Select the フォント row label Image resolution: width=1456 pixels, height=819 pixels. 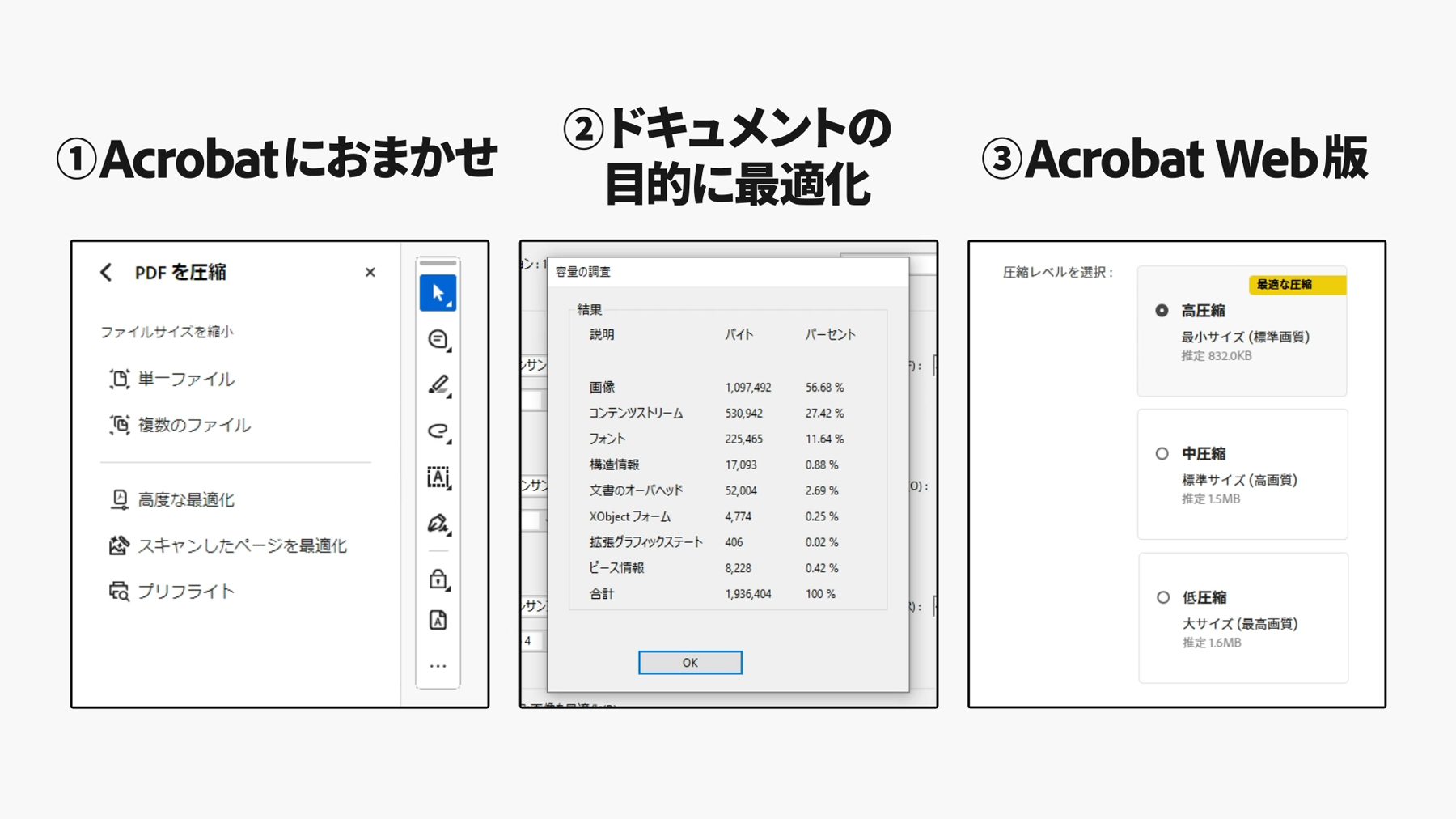[x=607, y=439]
